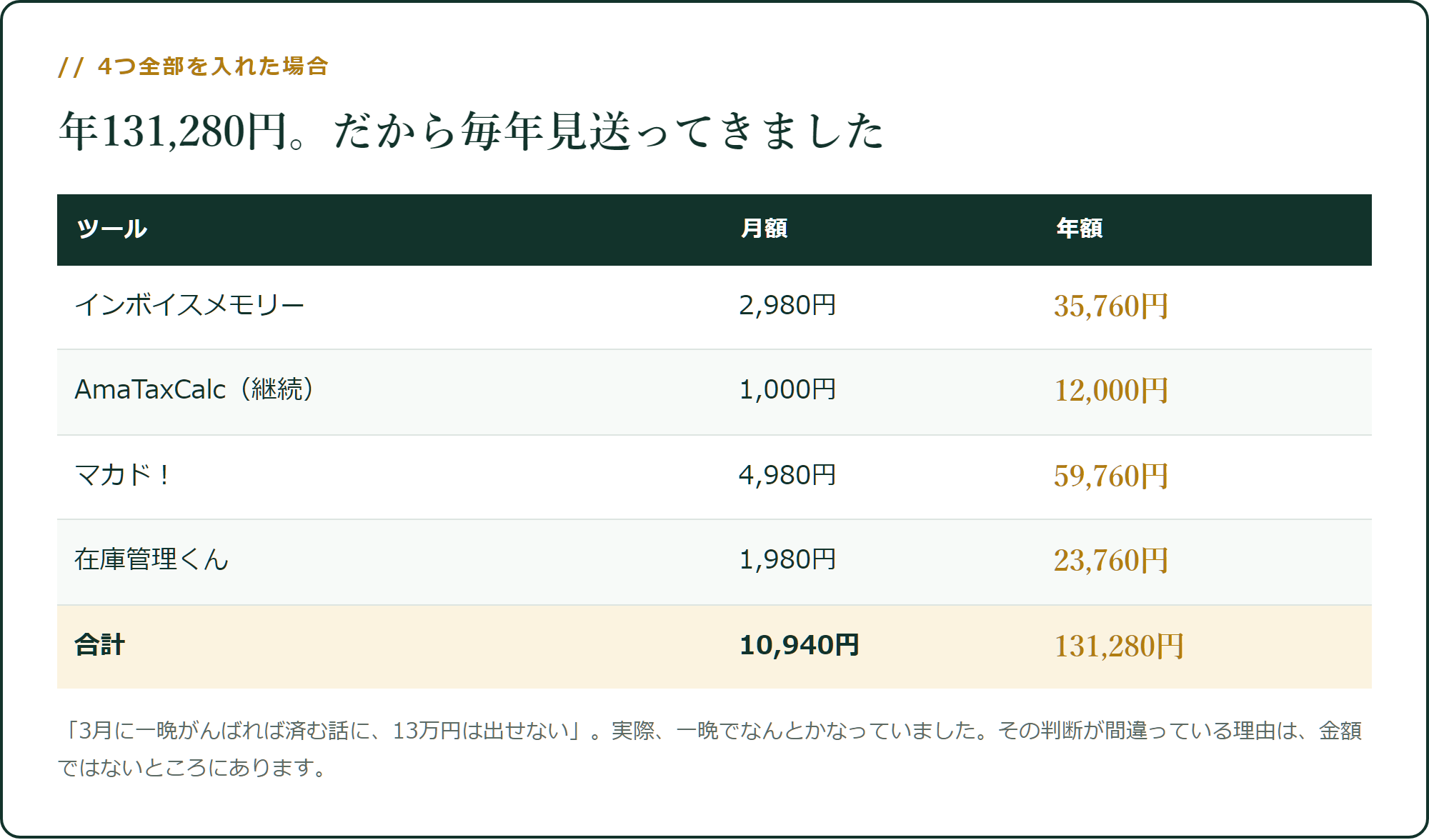
Task: Click the yearly total '131,280円' in the table
Action: pyautogui.click(x=1119, y=646)
